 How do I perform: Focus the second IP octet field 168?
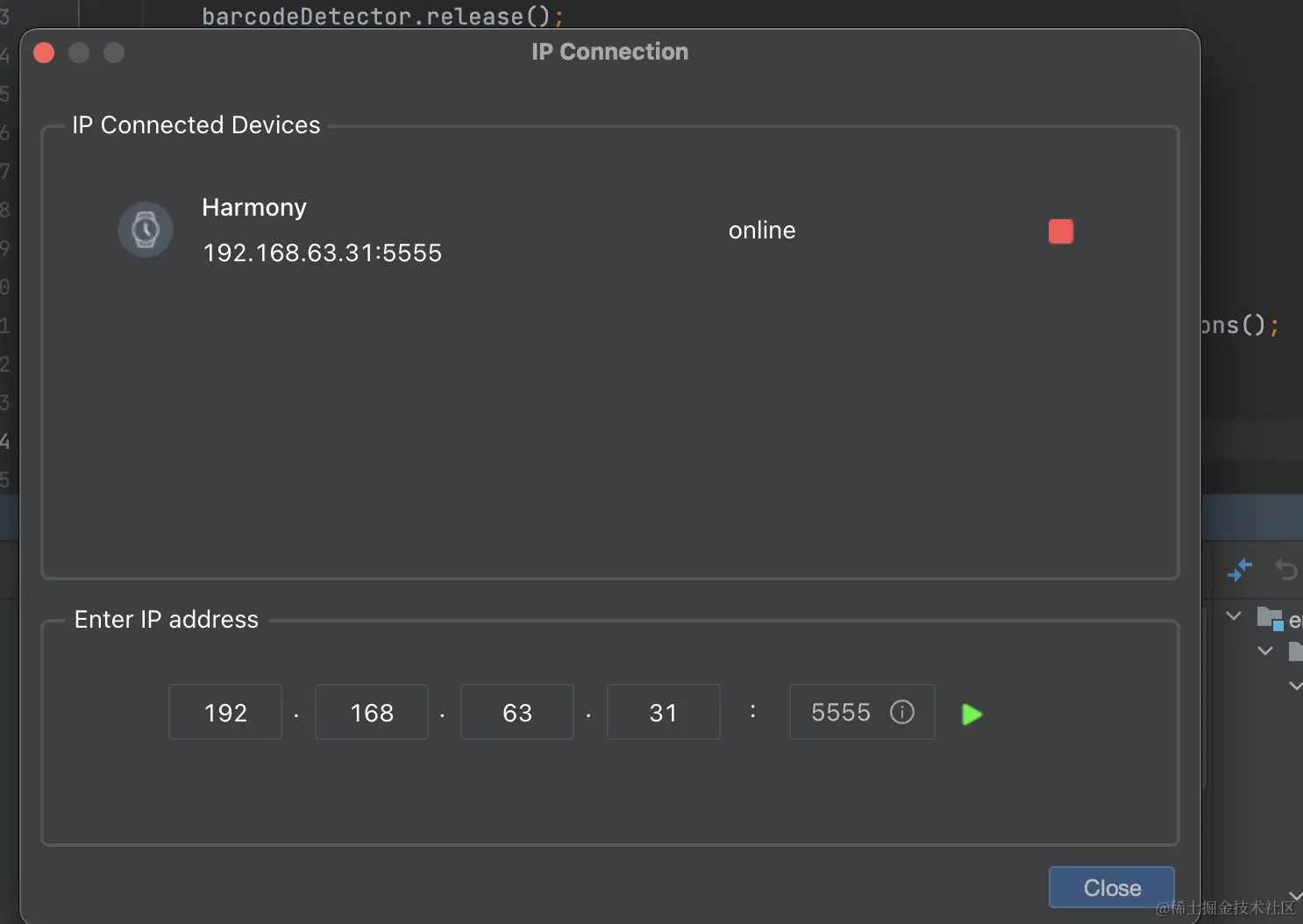(372, 712)
